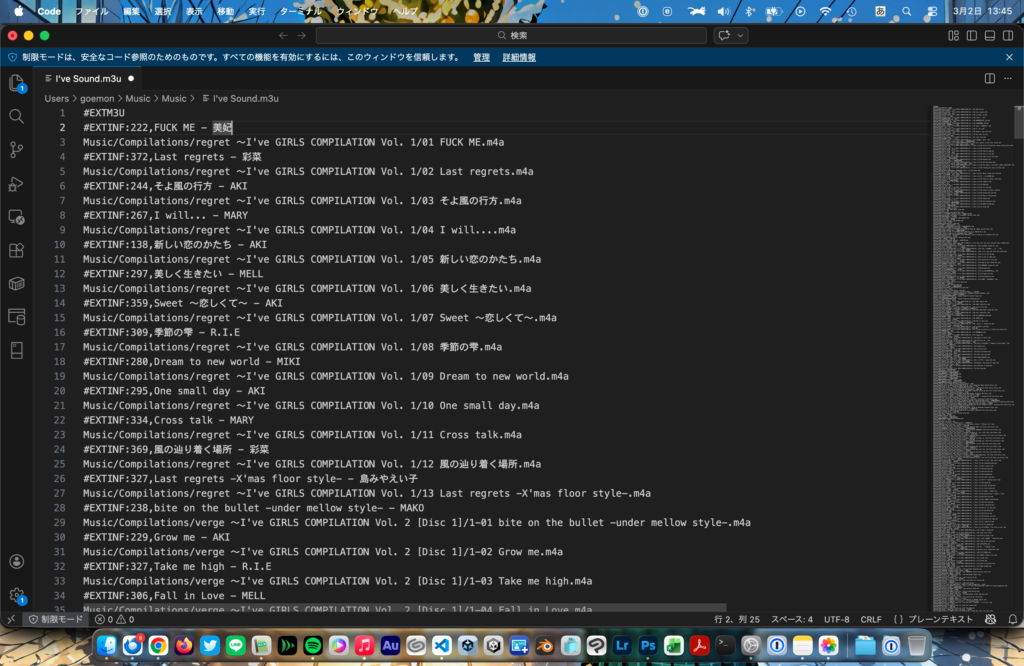Open the CRLF line ending selector

coord(871,620)
